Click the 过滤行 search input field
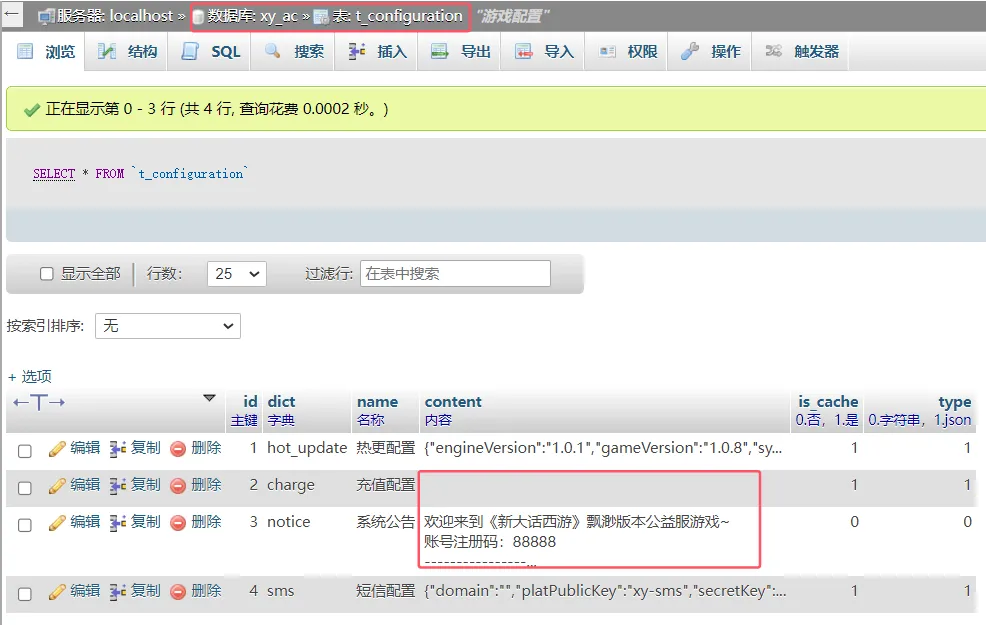 pos(455,274)
